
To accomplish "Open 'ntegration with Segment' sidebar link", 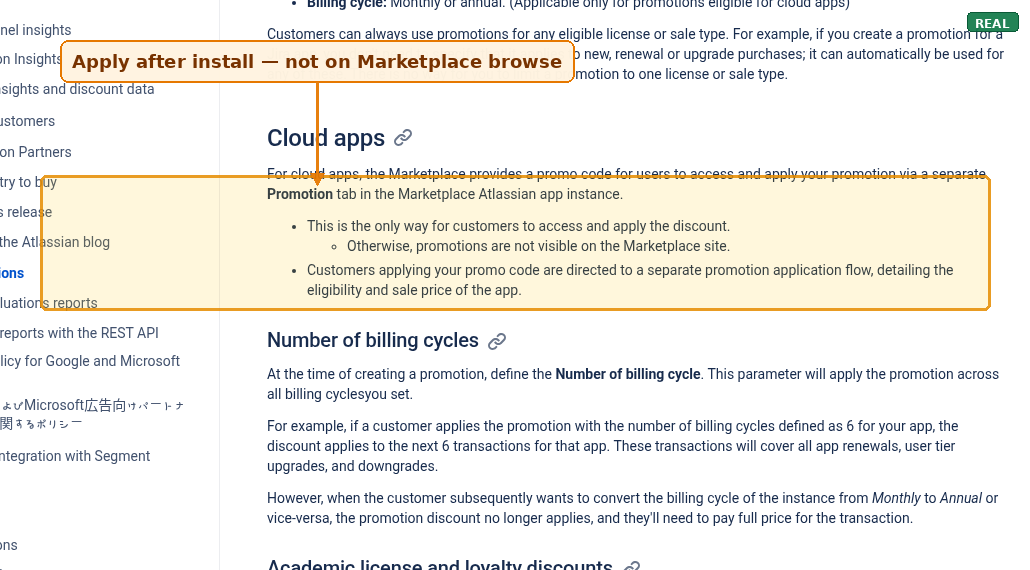I will [75, 456].
